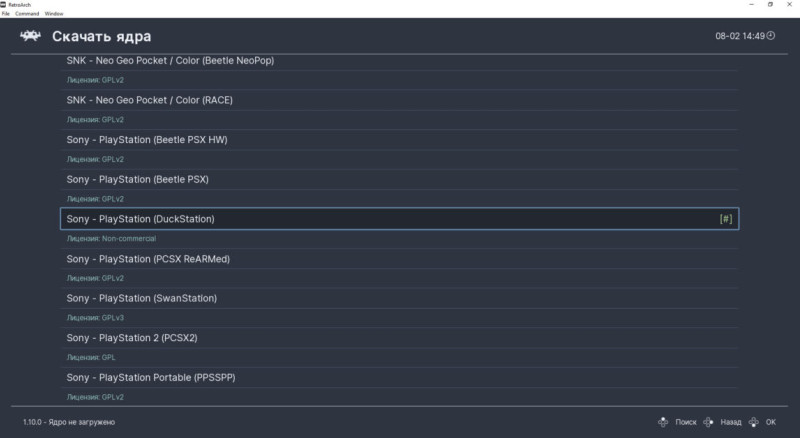The height and width of the screenshot is (438, 800).
Task: Click the RetroArch invader logo icon
Action: pos(30,36)
